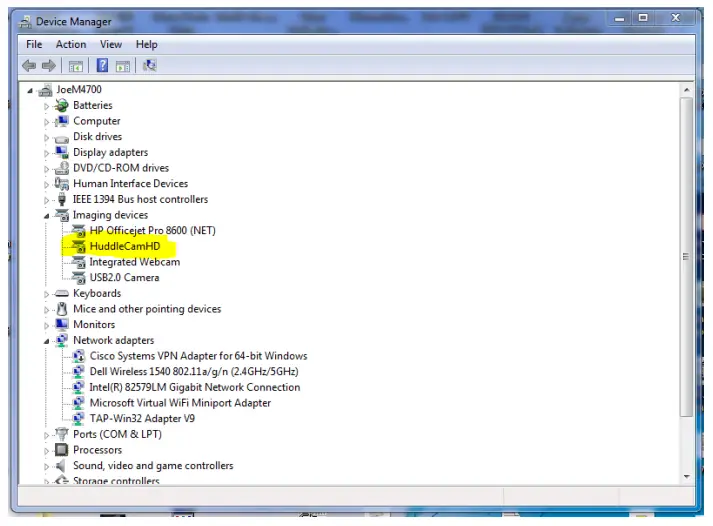The height and width of the screenshot is (526, 713).
Task: Expand the Display adapters category
Action: click(x=46, y=153)
